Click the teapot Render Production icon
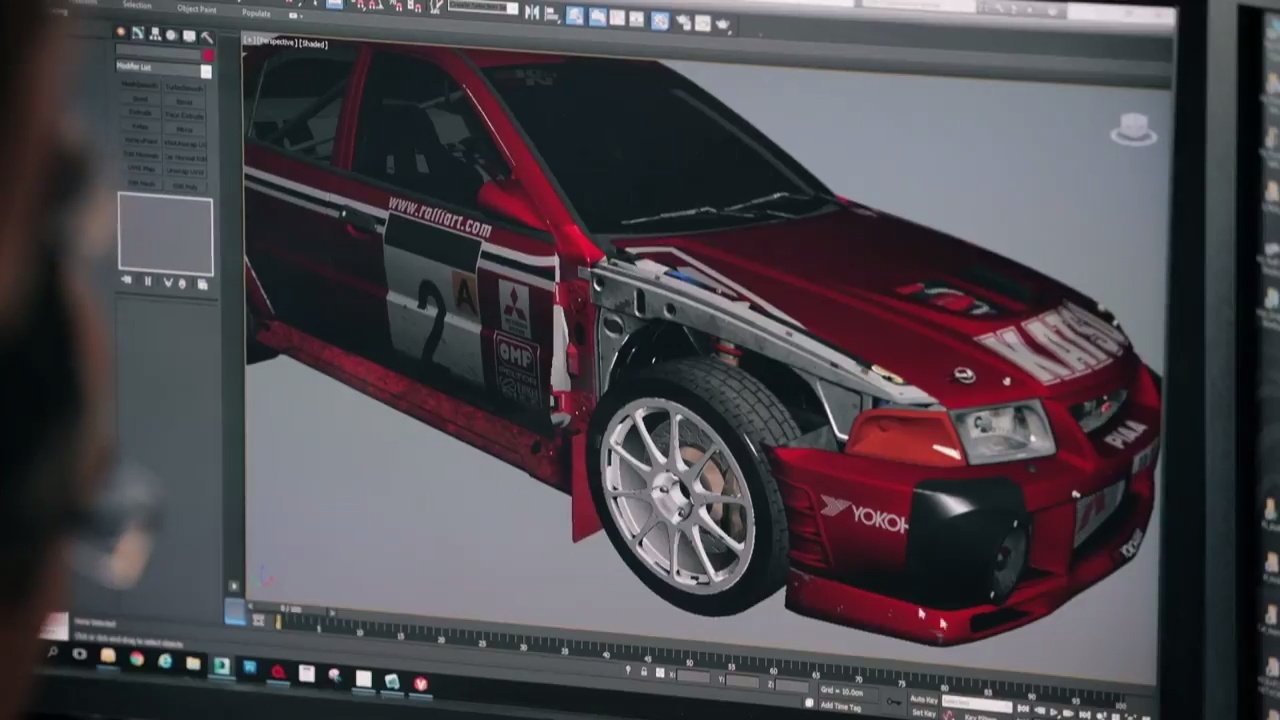Screen dimensions: 1280x720 723,24
